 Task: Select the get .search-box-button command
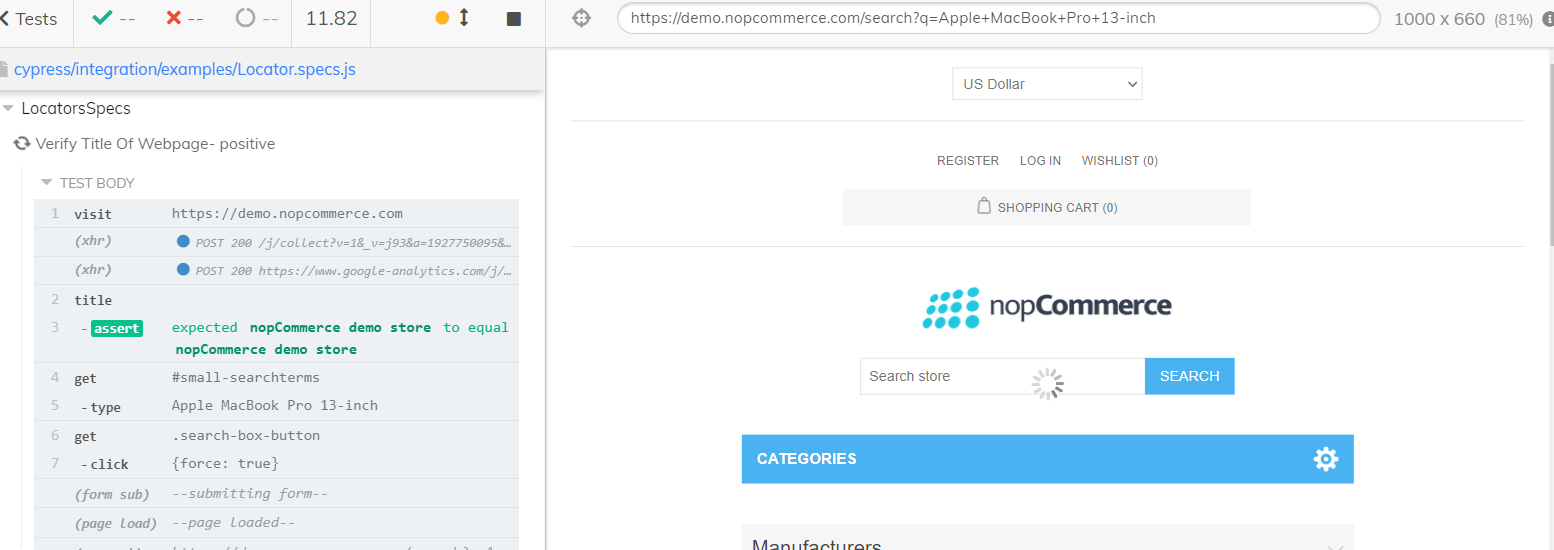pos(277,436)
